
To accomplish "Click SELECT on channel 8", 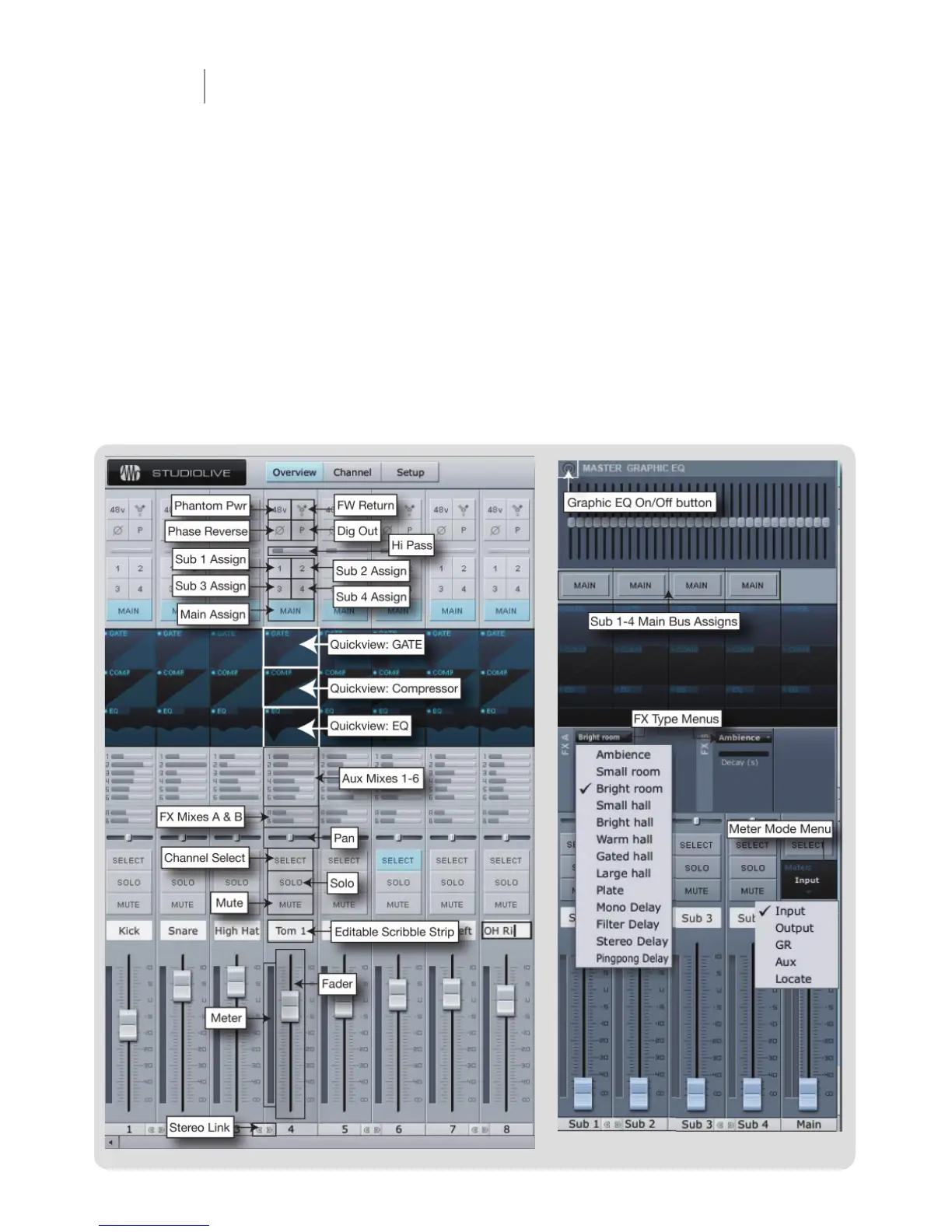I will (506, 860).
